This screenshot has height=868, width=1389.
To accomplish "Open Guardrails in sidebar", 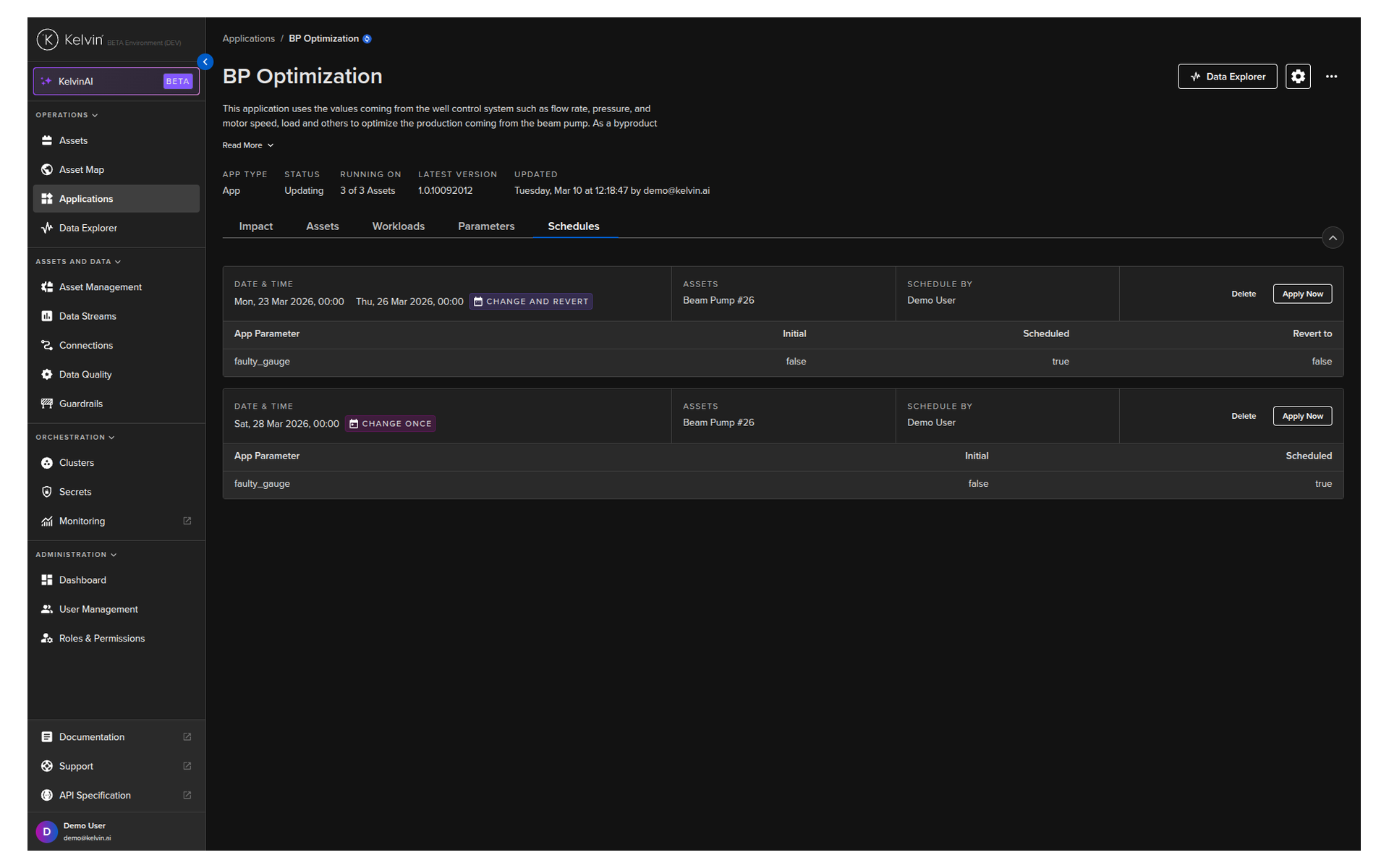I will point(80,404).
